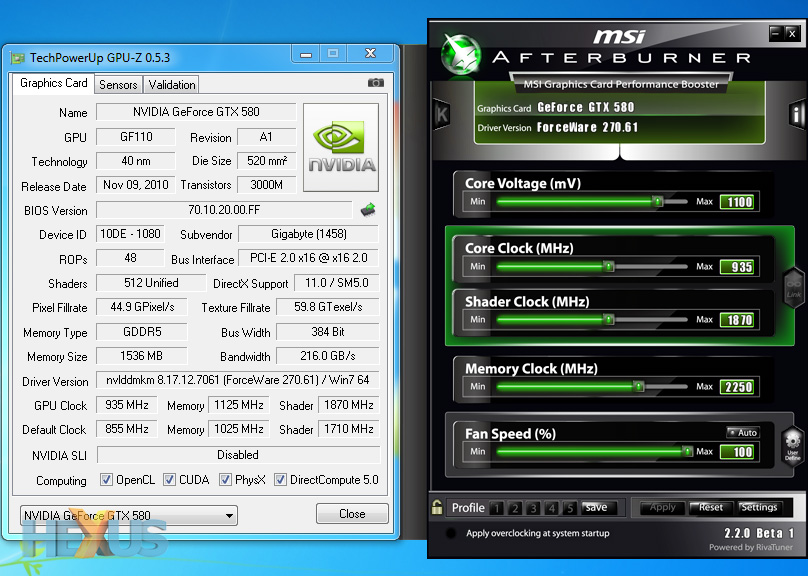The width and height of the screenshot is (808, 576).
Task: Click the NVIDIA logo in GPU-Z
Action: (341, 147)
